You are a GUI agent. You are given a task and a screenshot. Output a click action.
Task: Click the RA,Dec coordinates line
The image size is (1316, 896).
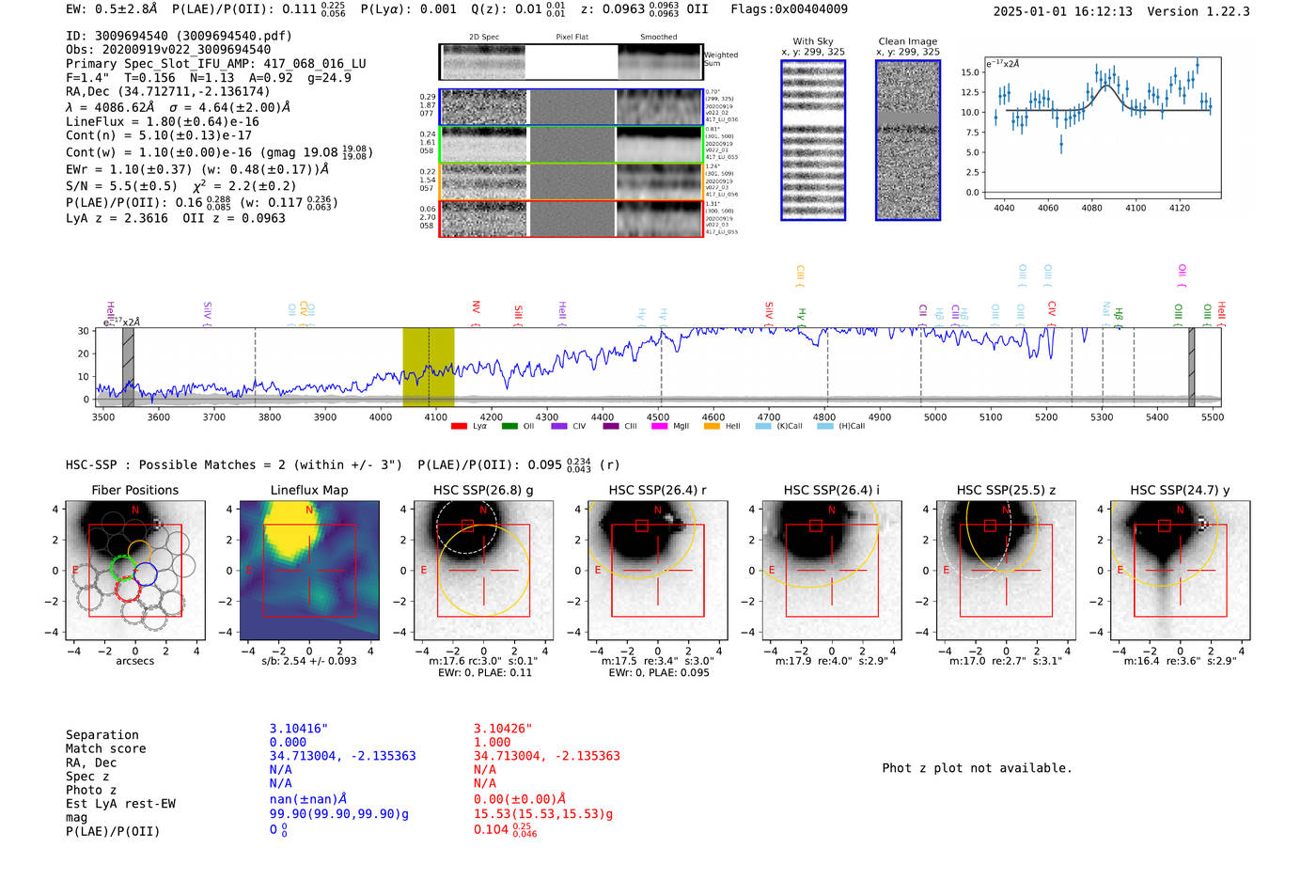167,91
